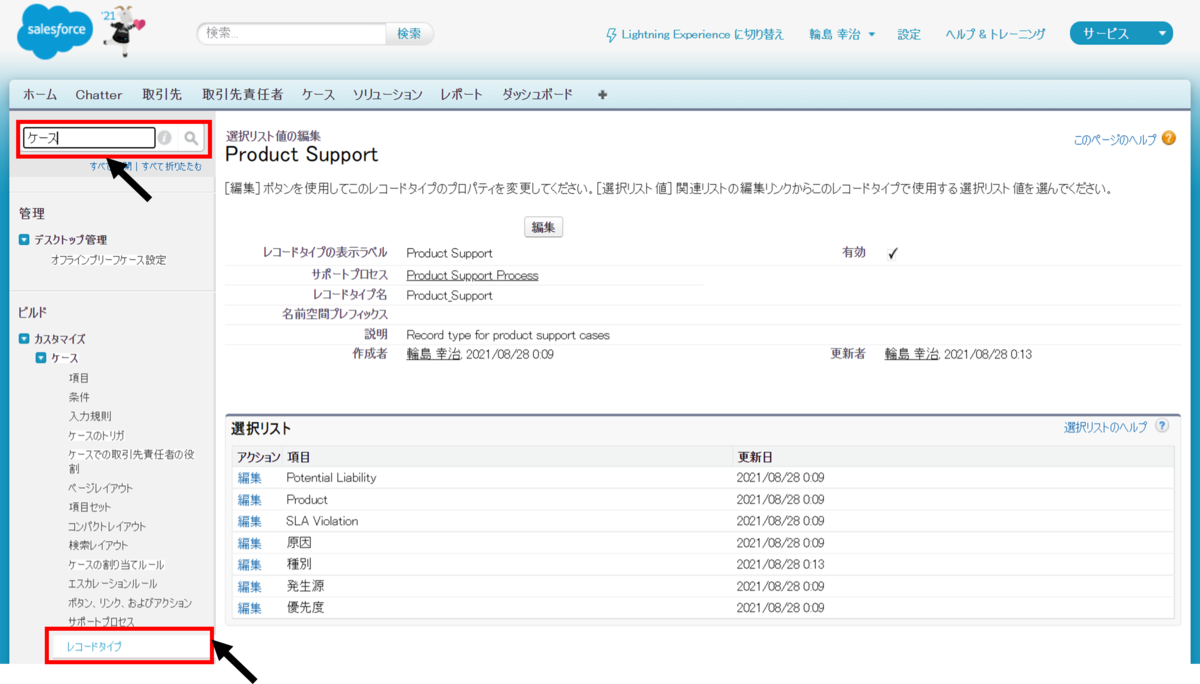1200x684 pixels.
Task: Open the 取引先 tab
Action: pyautogui.click(x=162, y=95)
